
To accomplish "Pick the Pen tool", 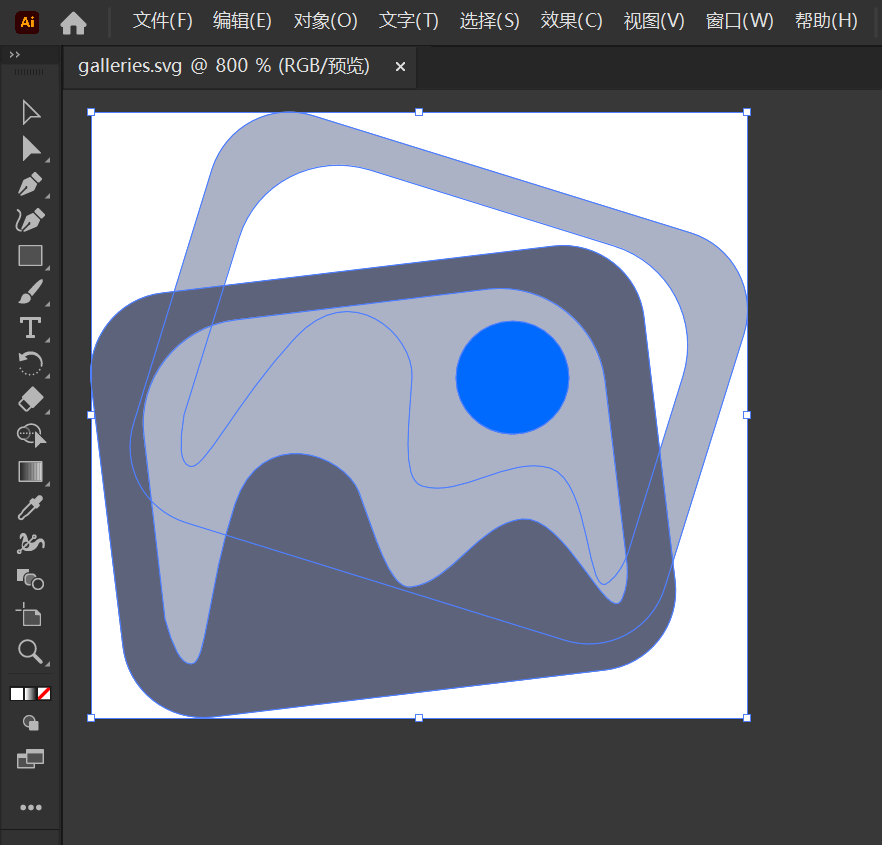I will pos(30,184).
